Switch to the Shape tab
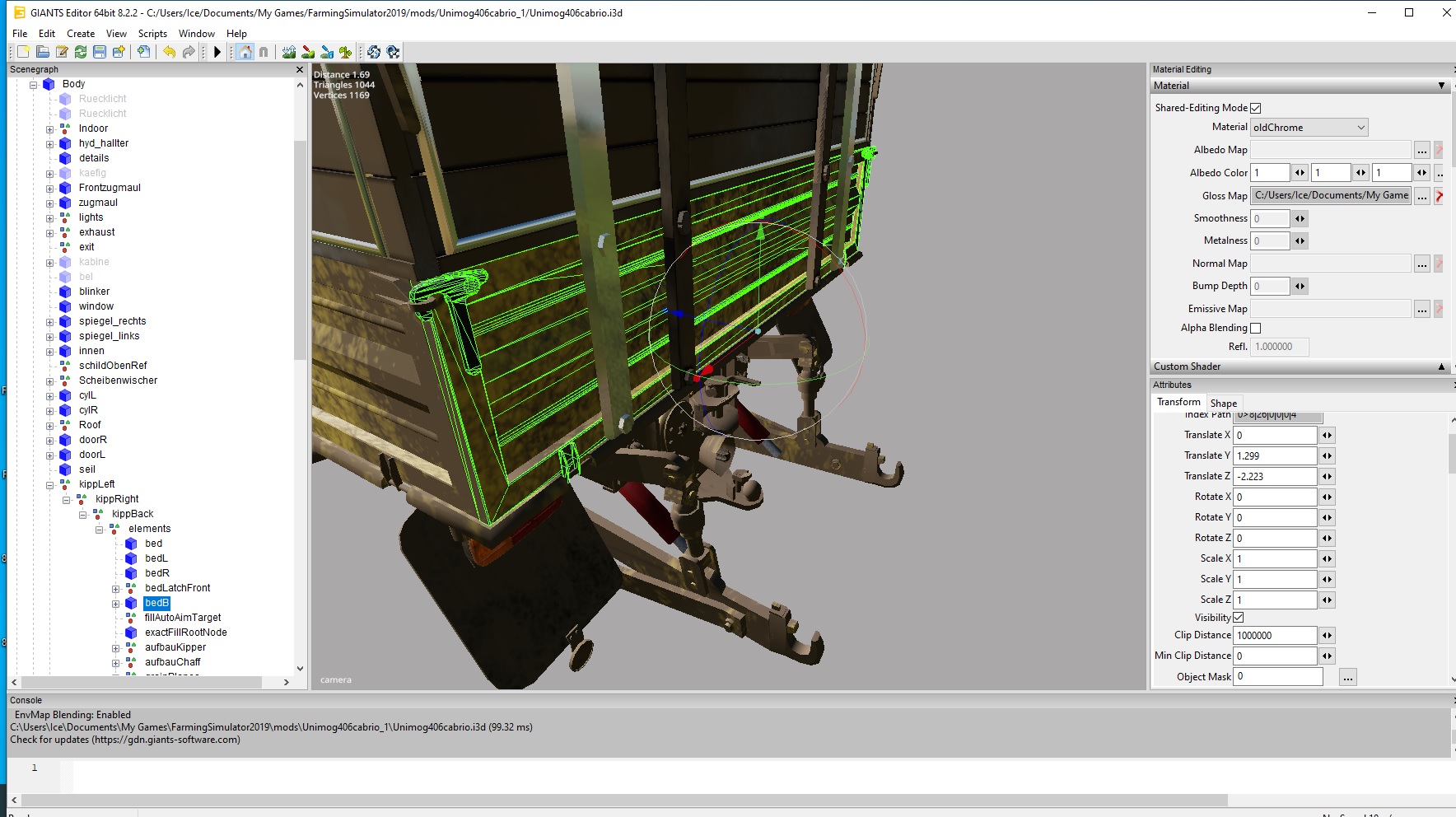1456x817 pixels. pyautogui.click(x=1223, y=403)
